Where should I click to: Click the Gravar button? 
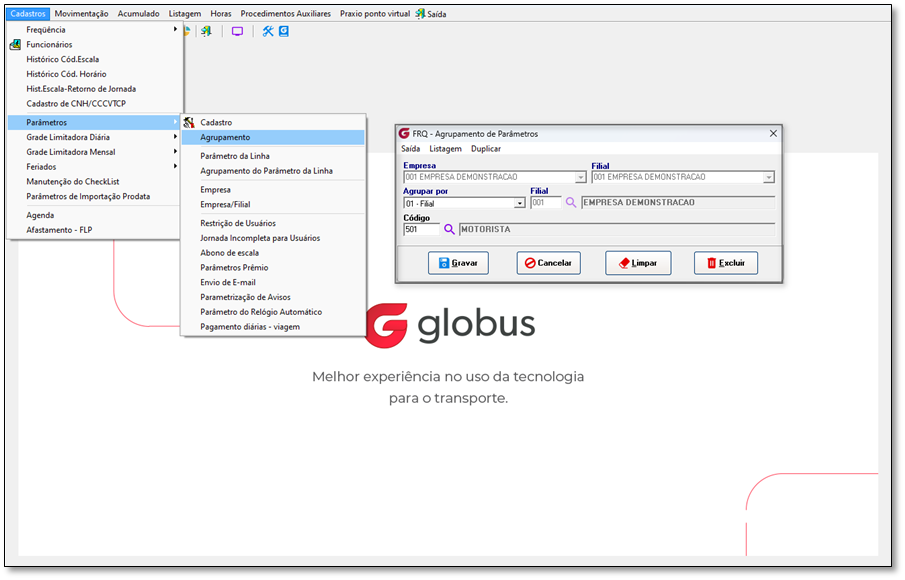pos(458,263)
